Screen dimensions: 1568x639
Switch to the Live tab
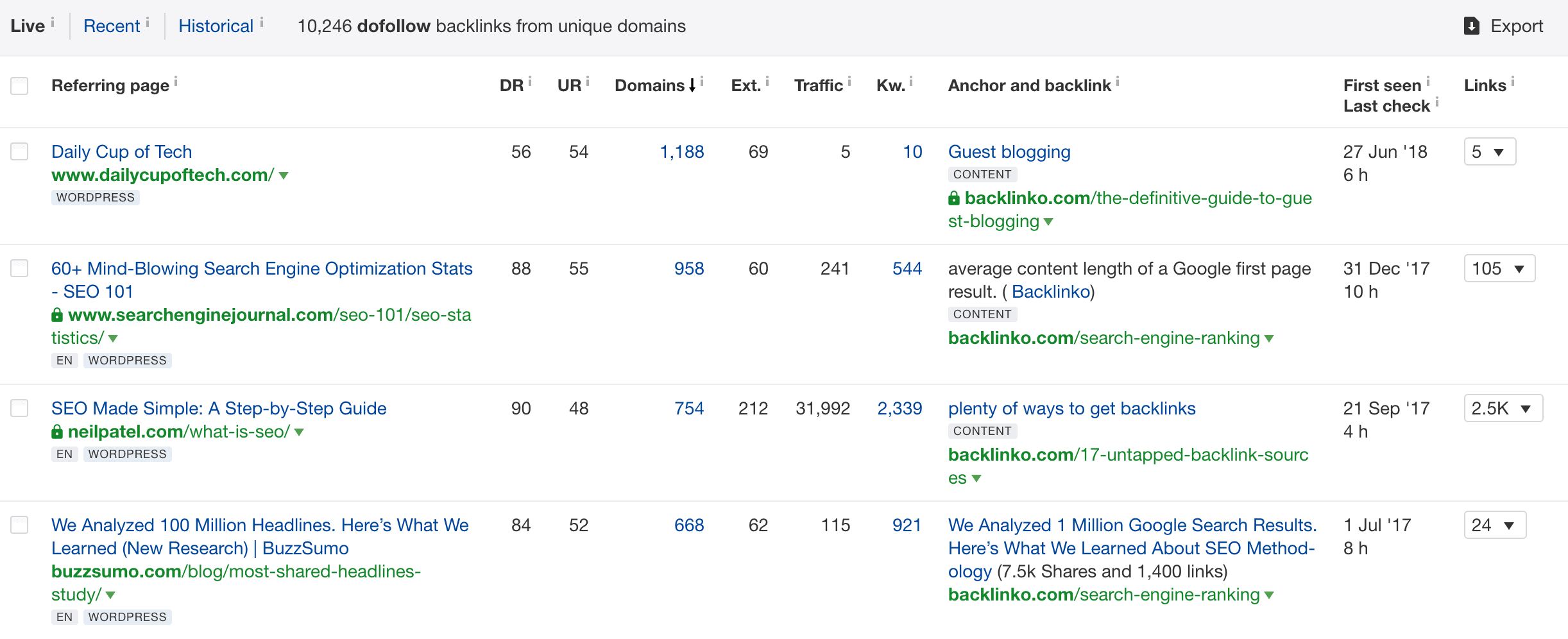click(28, 26)
